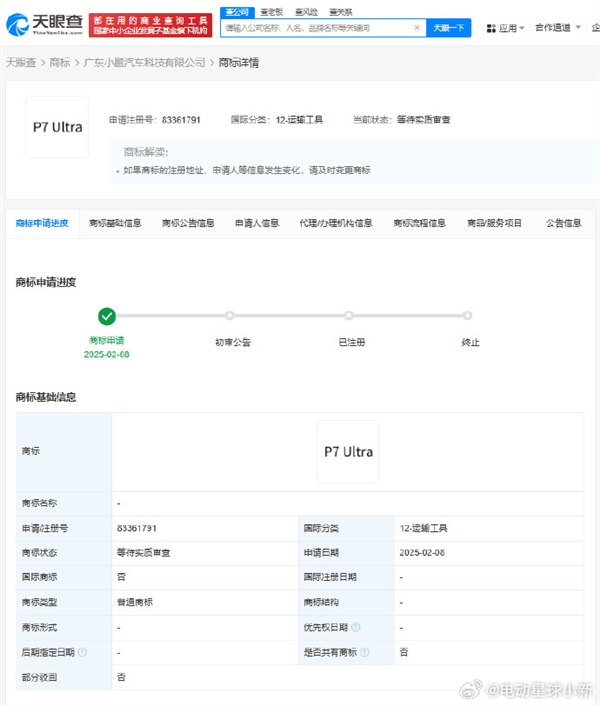Click help icon next to 后期指定日期

[83, 652]
